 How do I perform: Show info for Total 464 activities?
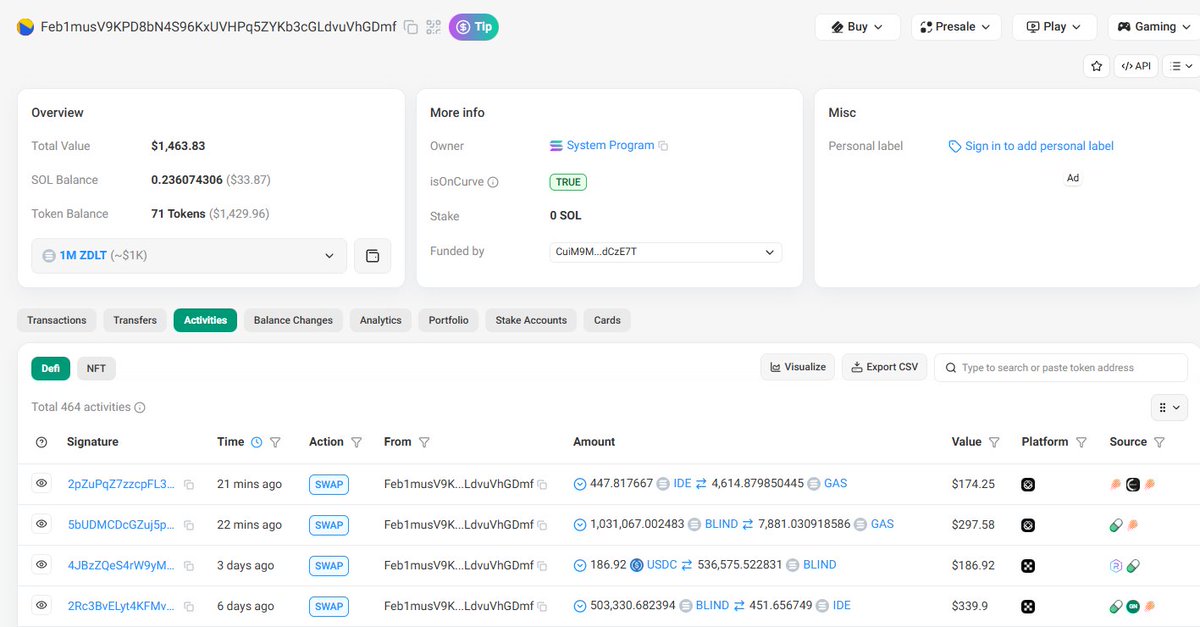[x=140, y=407]
